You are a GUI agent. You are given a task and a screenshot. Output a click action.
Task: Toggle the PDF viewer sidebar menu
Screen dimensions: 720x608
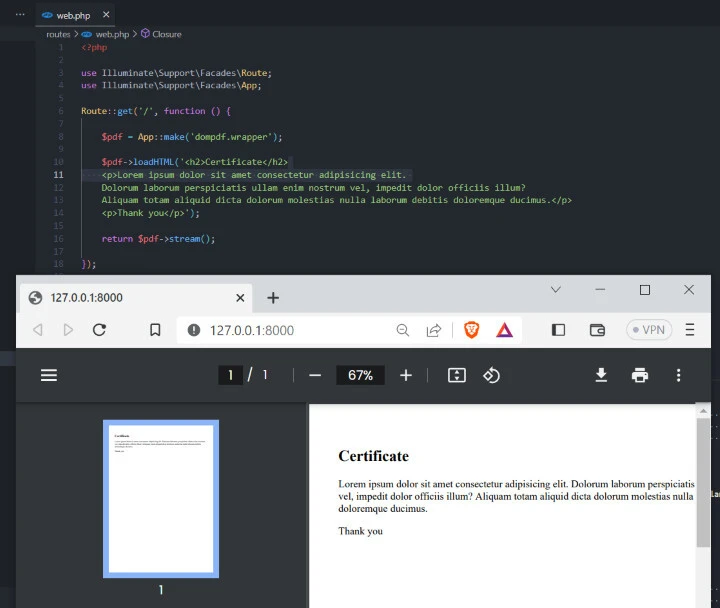pos(49,375)
